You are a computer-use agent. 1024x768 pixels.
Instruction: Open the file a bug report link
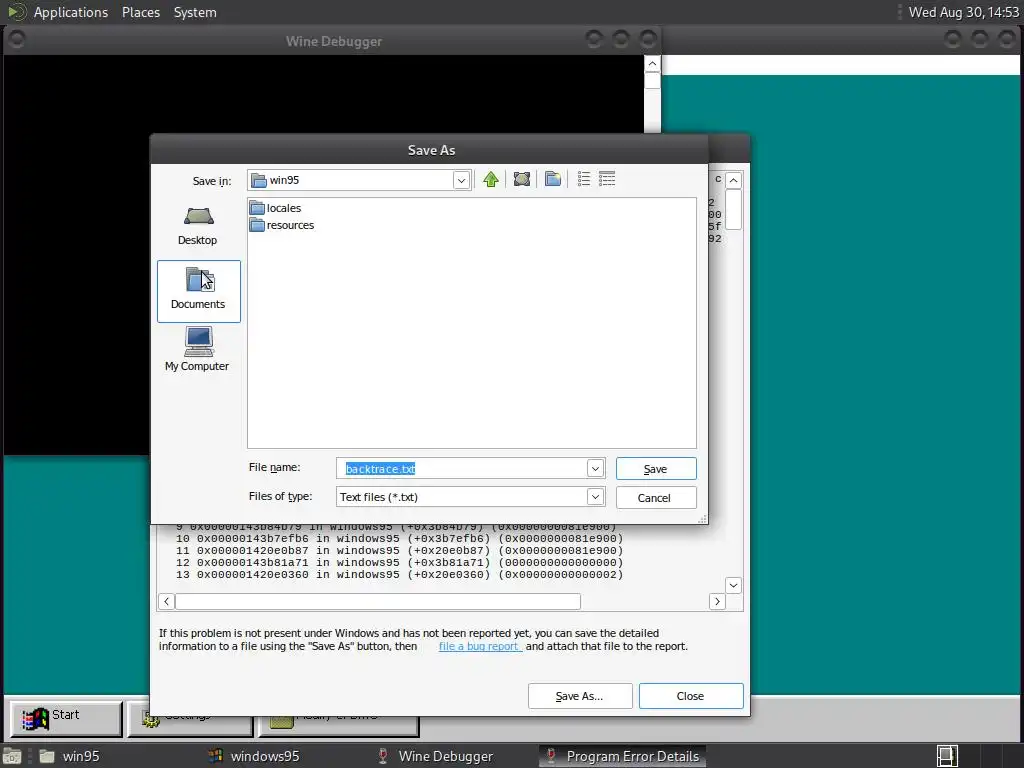[480, 647]
